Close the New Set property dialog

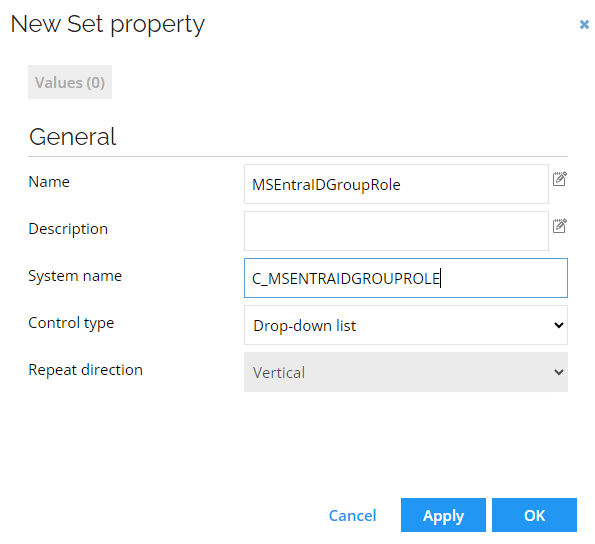[584, 25]
